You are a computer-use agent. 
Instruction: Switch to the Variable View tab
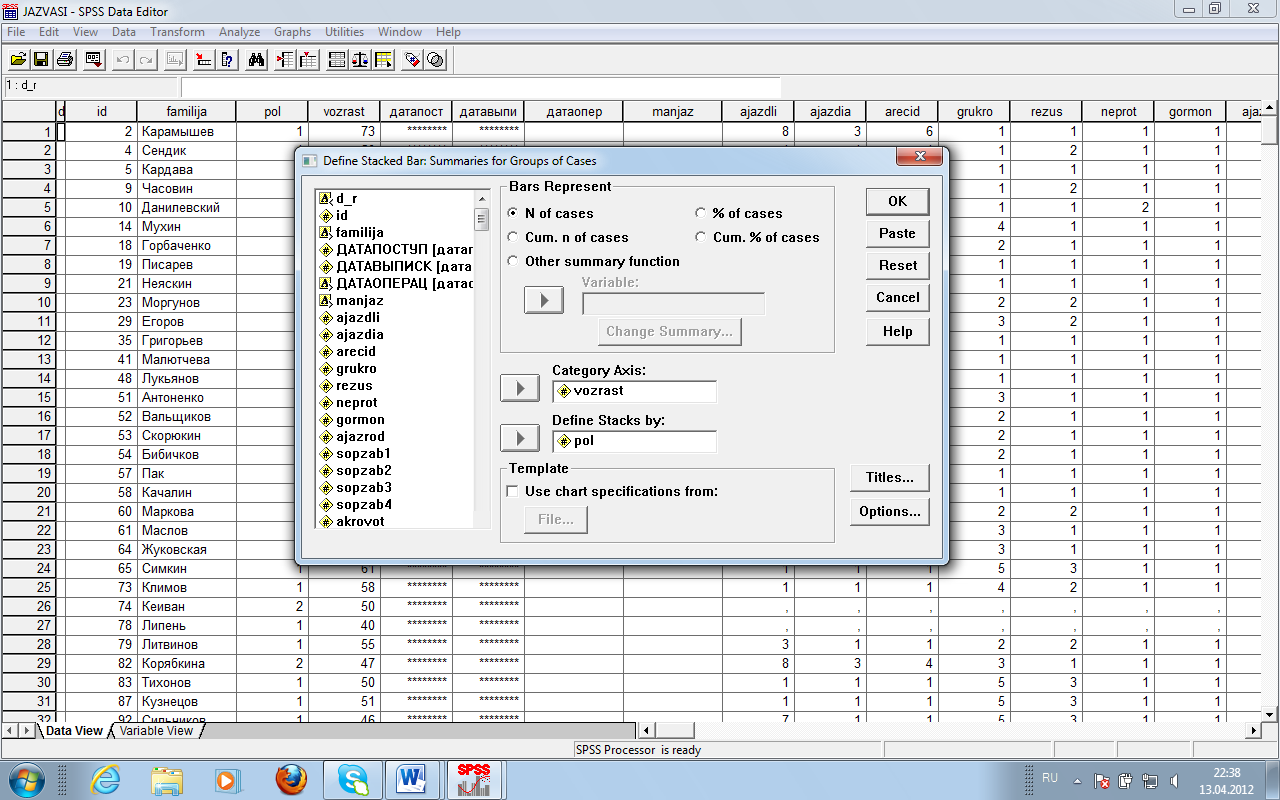[x=156, y=731]
